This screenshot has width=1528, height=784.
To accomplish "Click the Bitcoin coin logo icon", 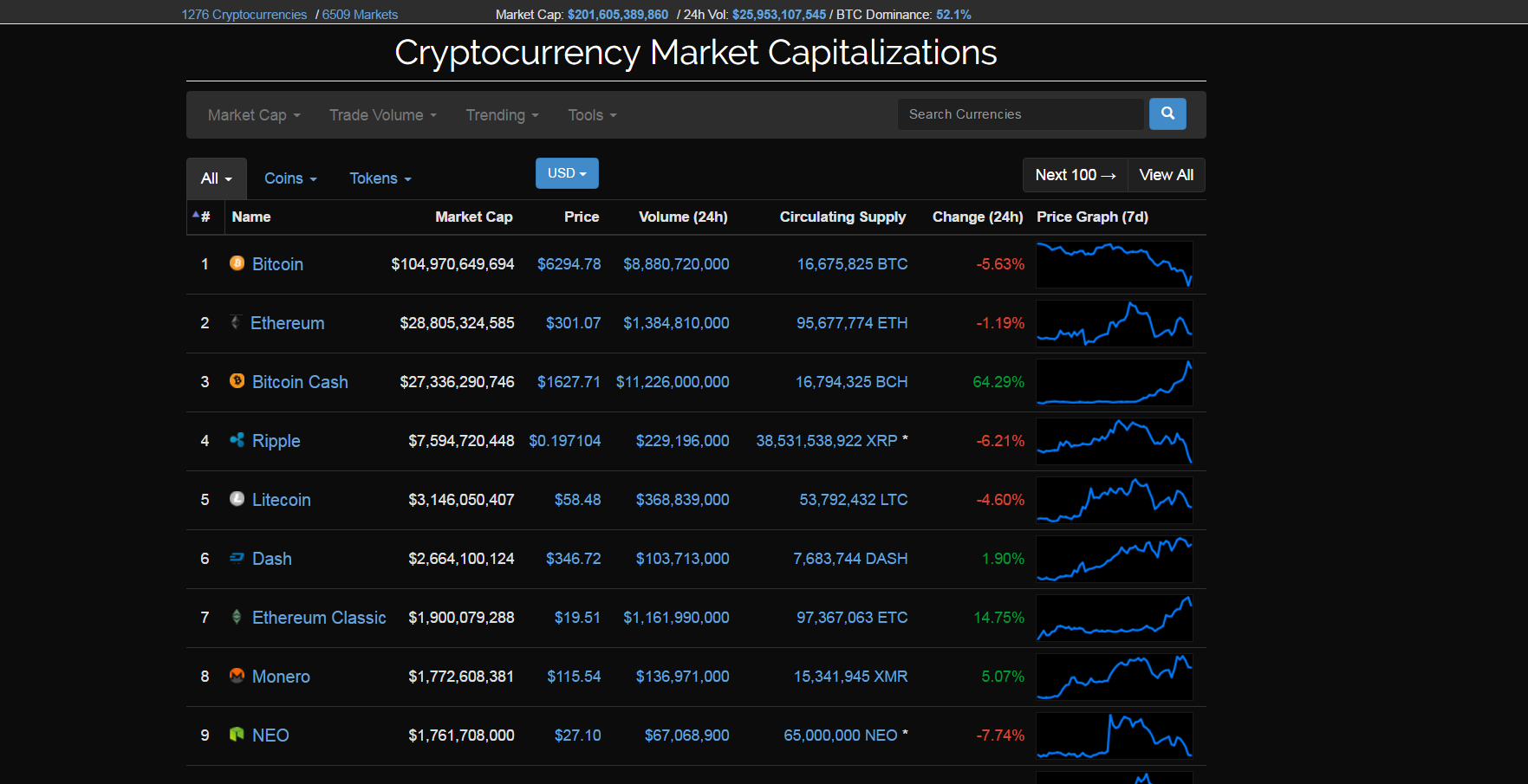I will coord(237,262).
